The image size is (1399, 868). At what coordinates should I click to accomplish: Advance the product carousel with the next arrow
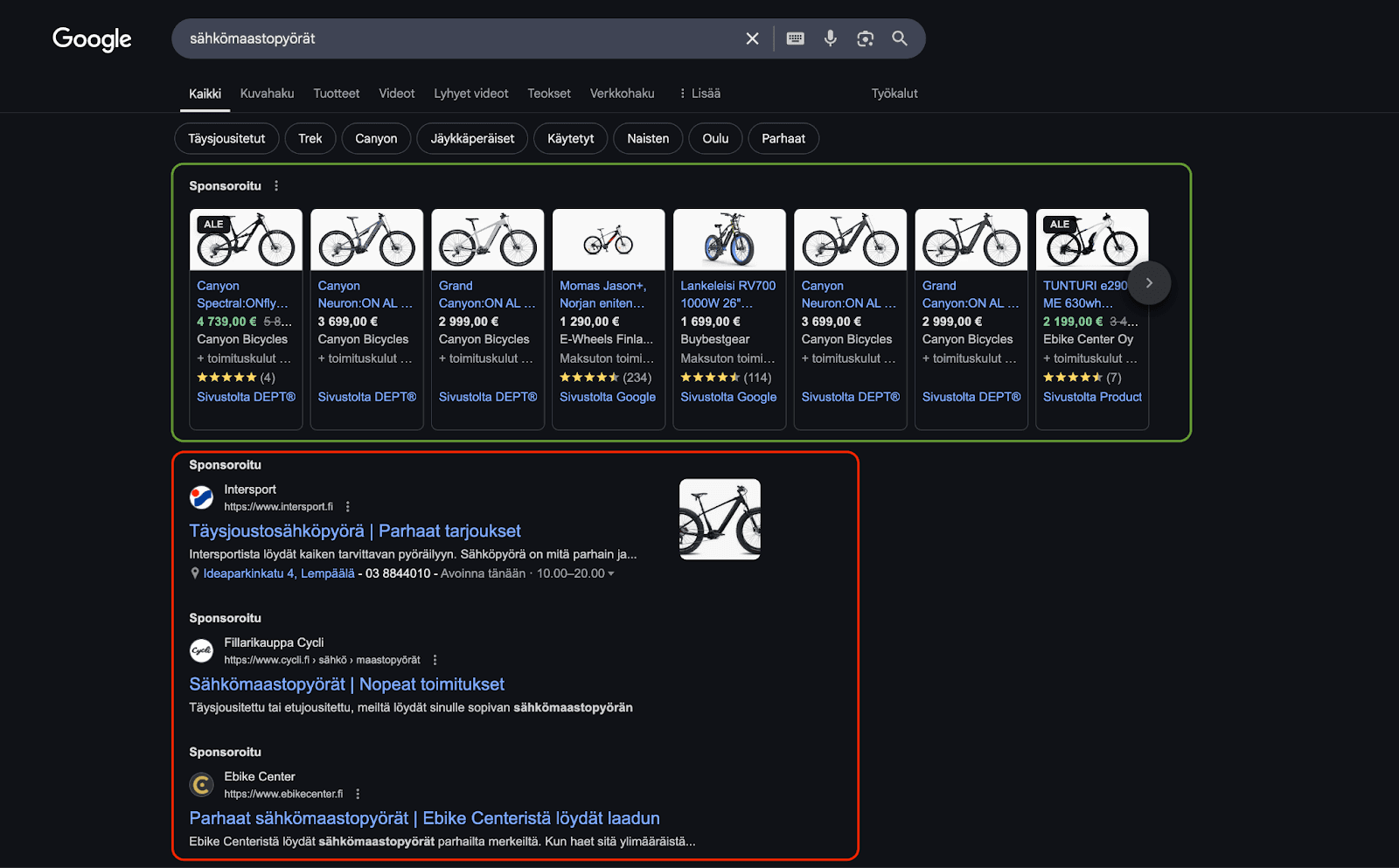tap(1149, 283)
